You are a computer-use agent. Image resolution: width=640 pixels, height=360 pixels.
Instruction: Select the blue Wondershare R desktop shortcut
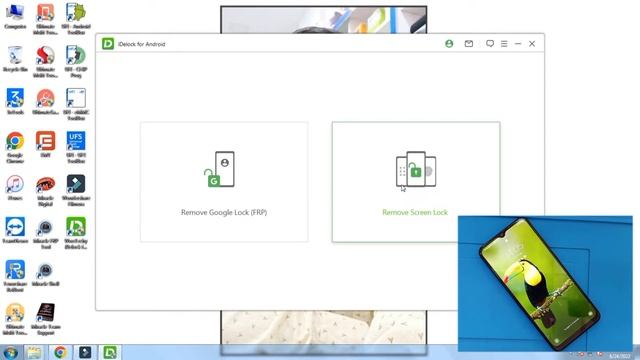[15, 276]
